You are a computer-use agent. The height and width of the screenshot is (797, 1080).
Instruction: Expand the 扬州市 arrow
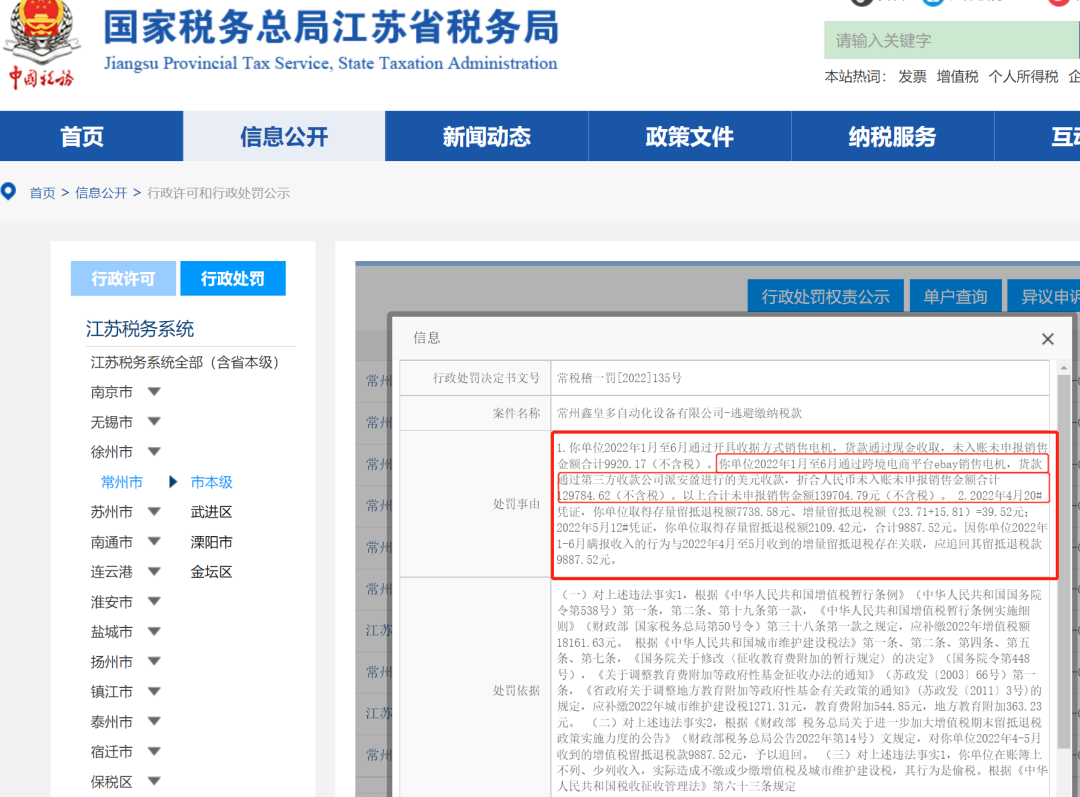(154, 661)
